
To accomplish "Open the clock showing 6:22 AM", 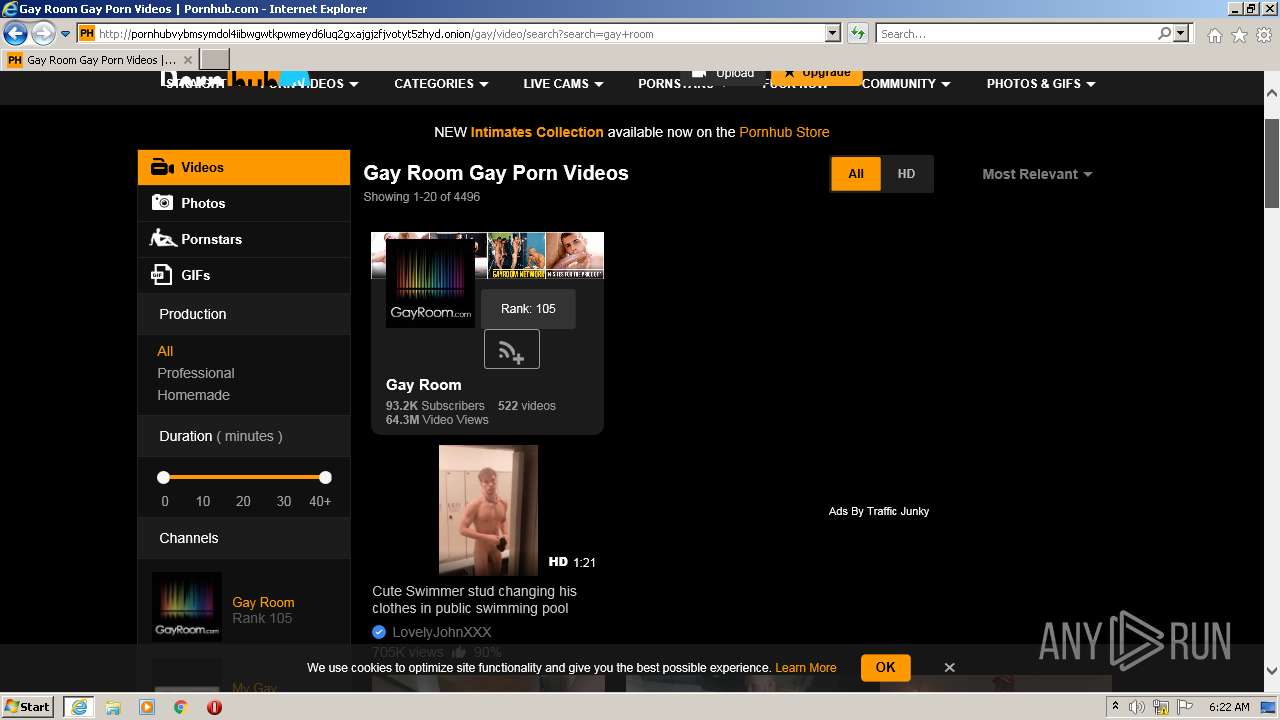I will click(1229, 707).
